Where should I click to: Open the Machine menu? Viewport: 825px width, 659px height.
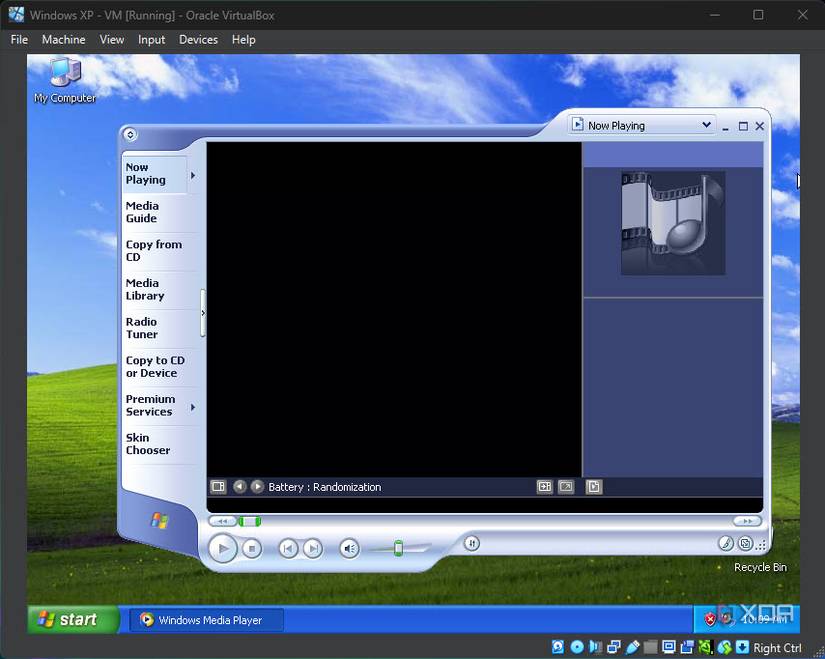coord(63,40)
